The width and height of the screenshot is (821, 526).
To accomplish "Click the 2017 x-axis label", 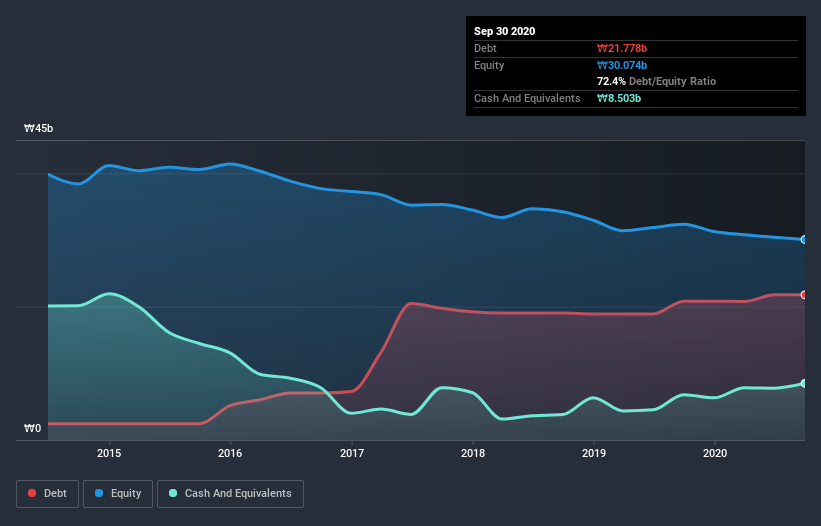I will pyautogui.click(x=352, y=453).
